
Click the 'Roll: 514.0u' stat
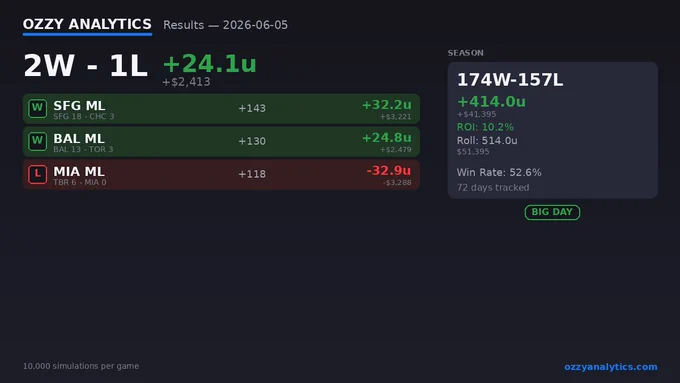(x=487, y=141)
